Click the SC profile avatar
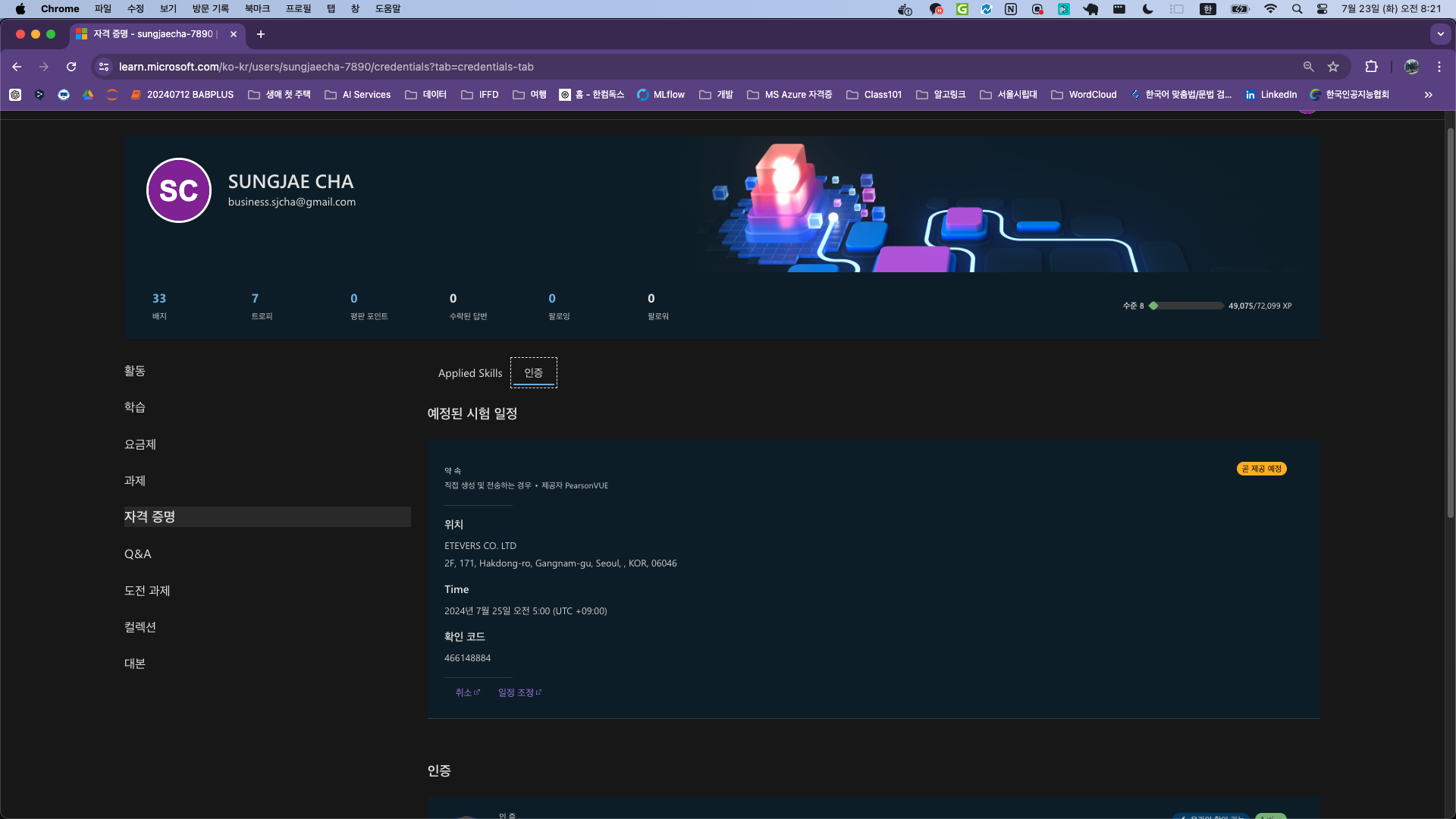Viewport: 1456px width, 819px height. coord(179,190)
